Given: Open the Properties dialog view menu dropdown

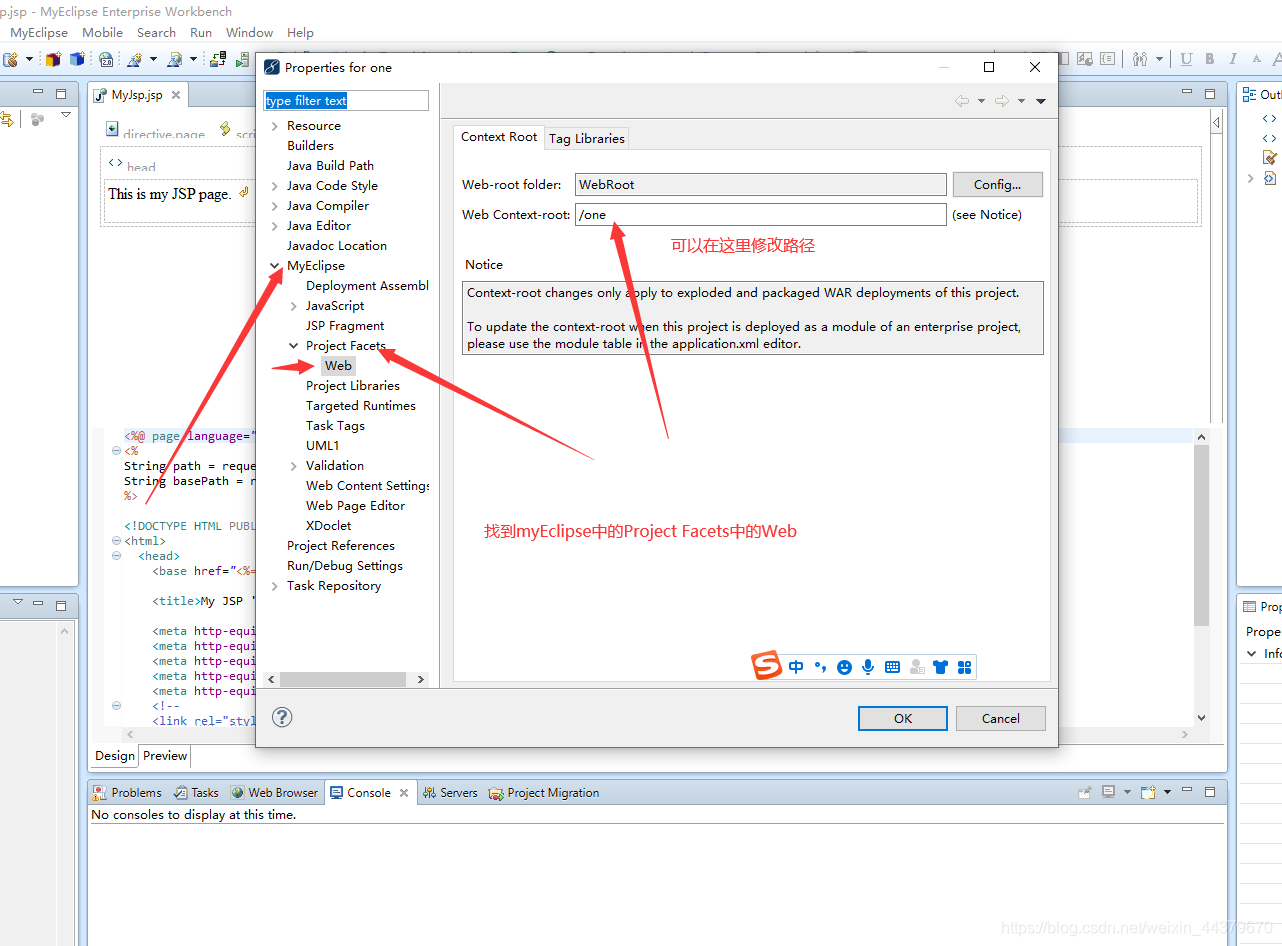Looking at the screenshot, I should coord(1041,101).
